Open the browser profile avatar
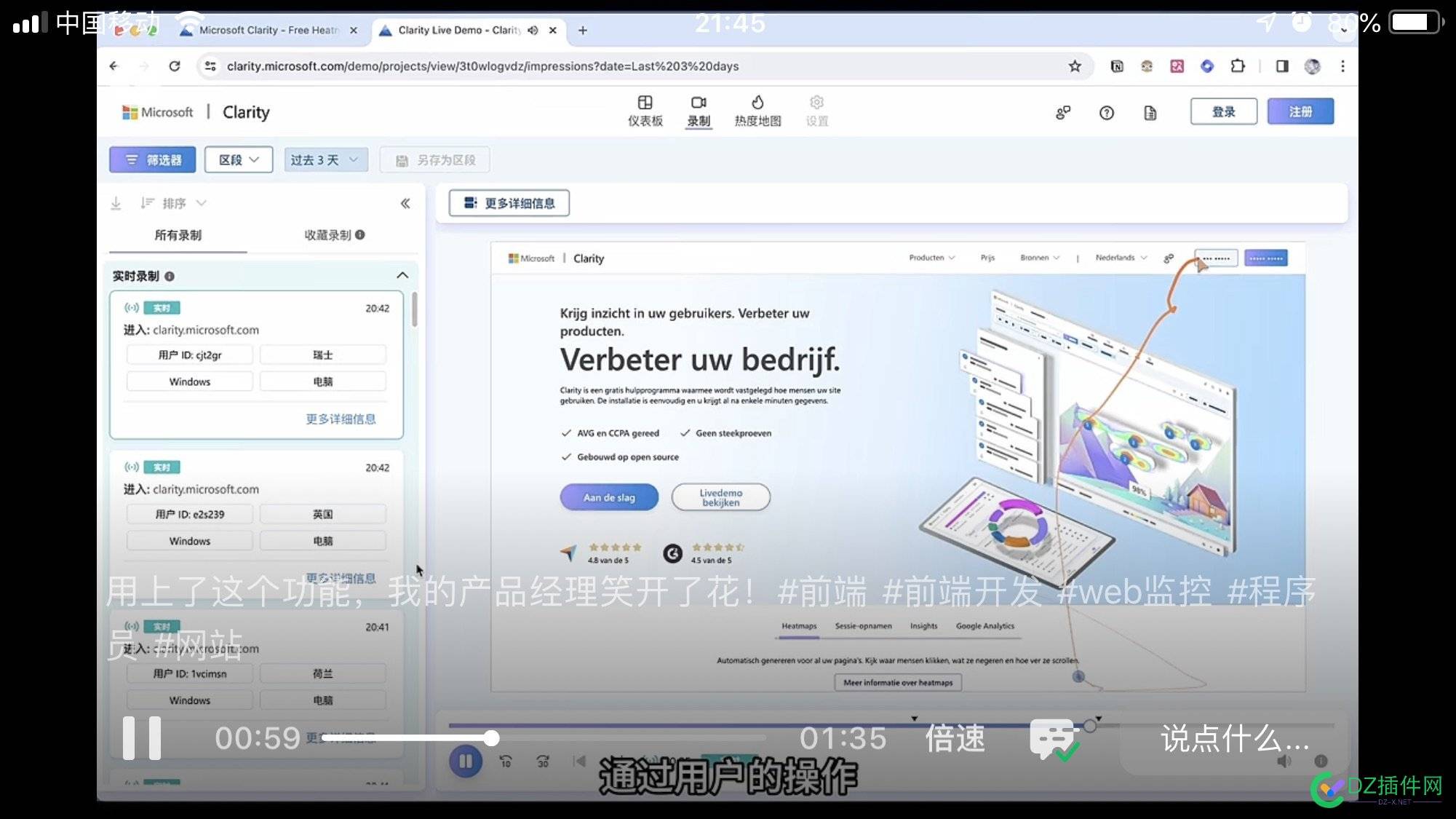 click(x=1312, y=66)
